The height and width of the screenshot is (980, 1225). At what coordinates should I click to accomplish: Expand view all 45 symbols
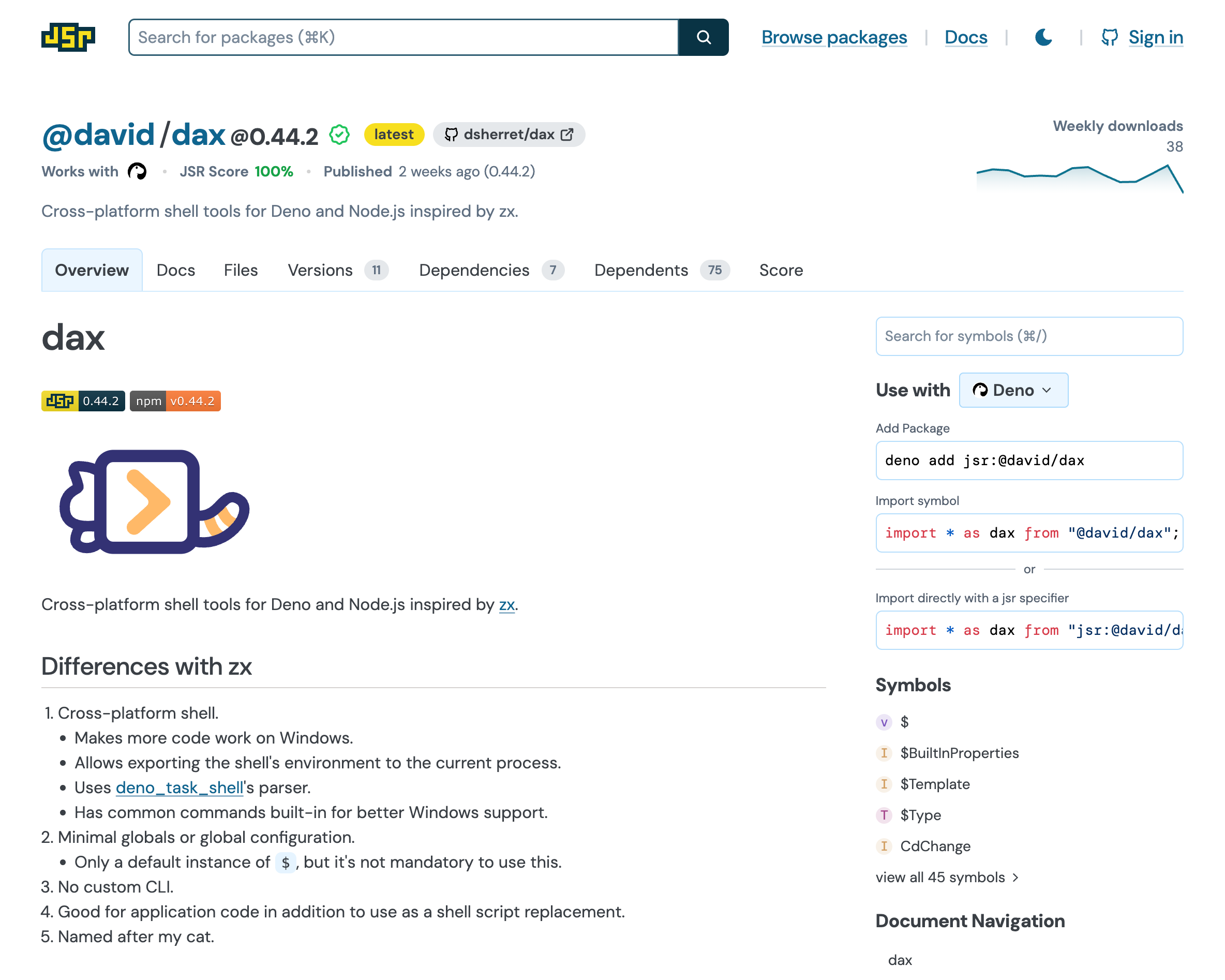point(941,877)
